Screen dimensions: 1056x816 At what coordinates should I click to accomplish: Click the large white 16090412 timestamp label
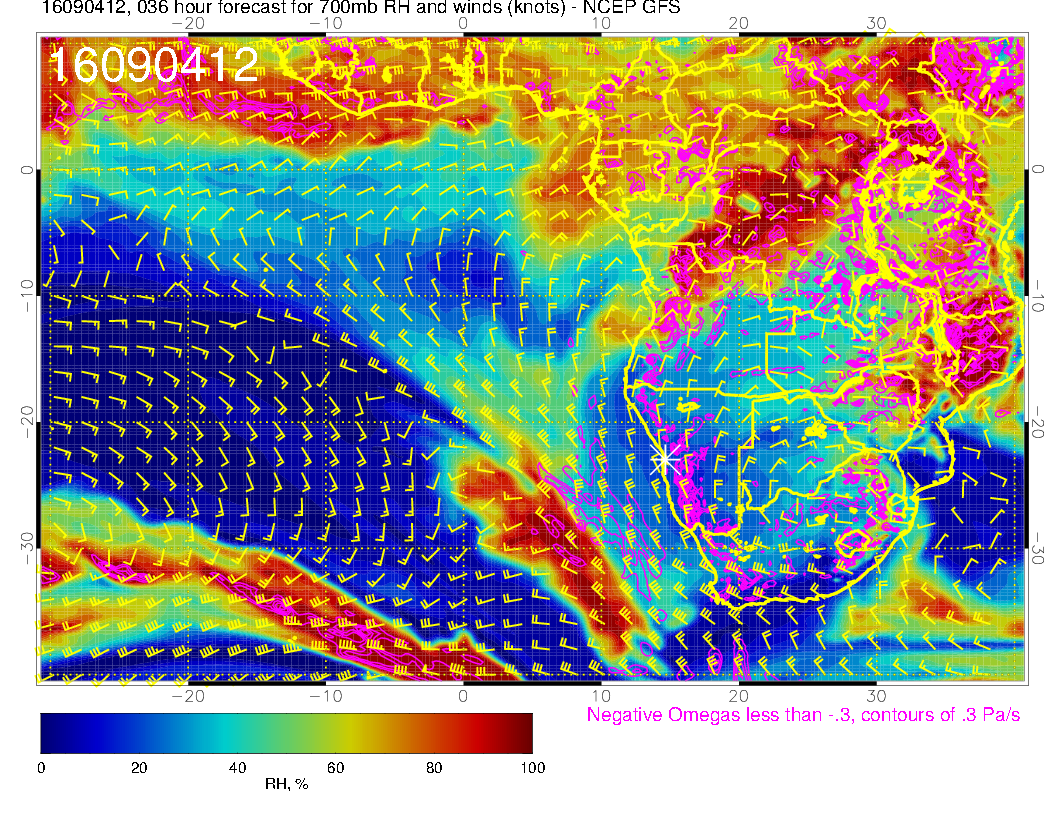pyautogui.click(x=154, y=65)
